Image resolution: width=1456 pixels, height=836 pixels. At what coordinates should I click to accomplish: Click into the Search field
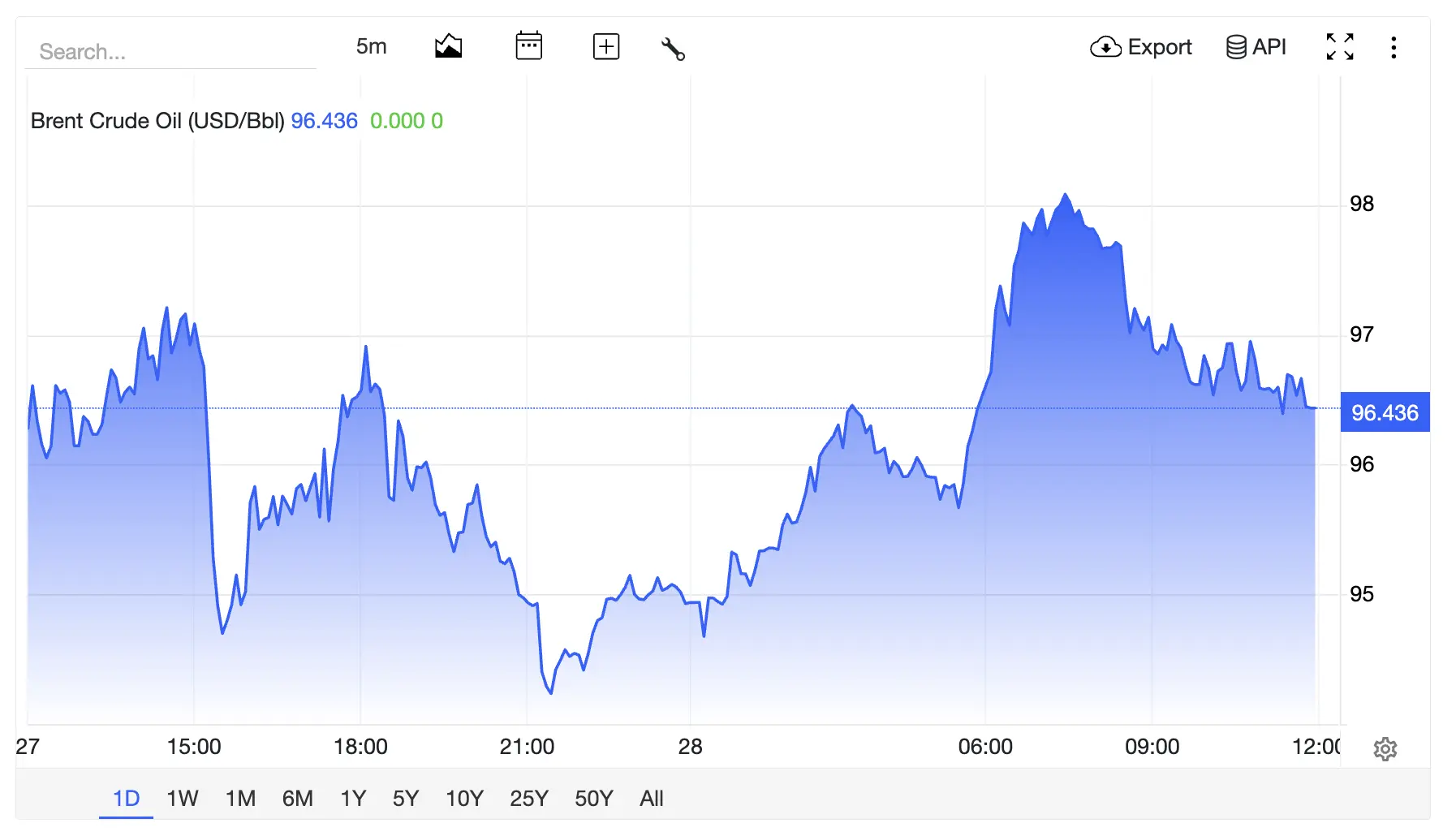coord(170,52)
